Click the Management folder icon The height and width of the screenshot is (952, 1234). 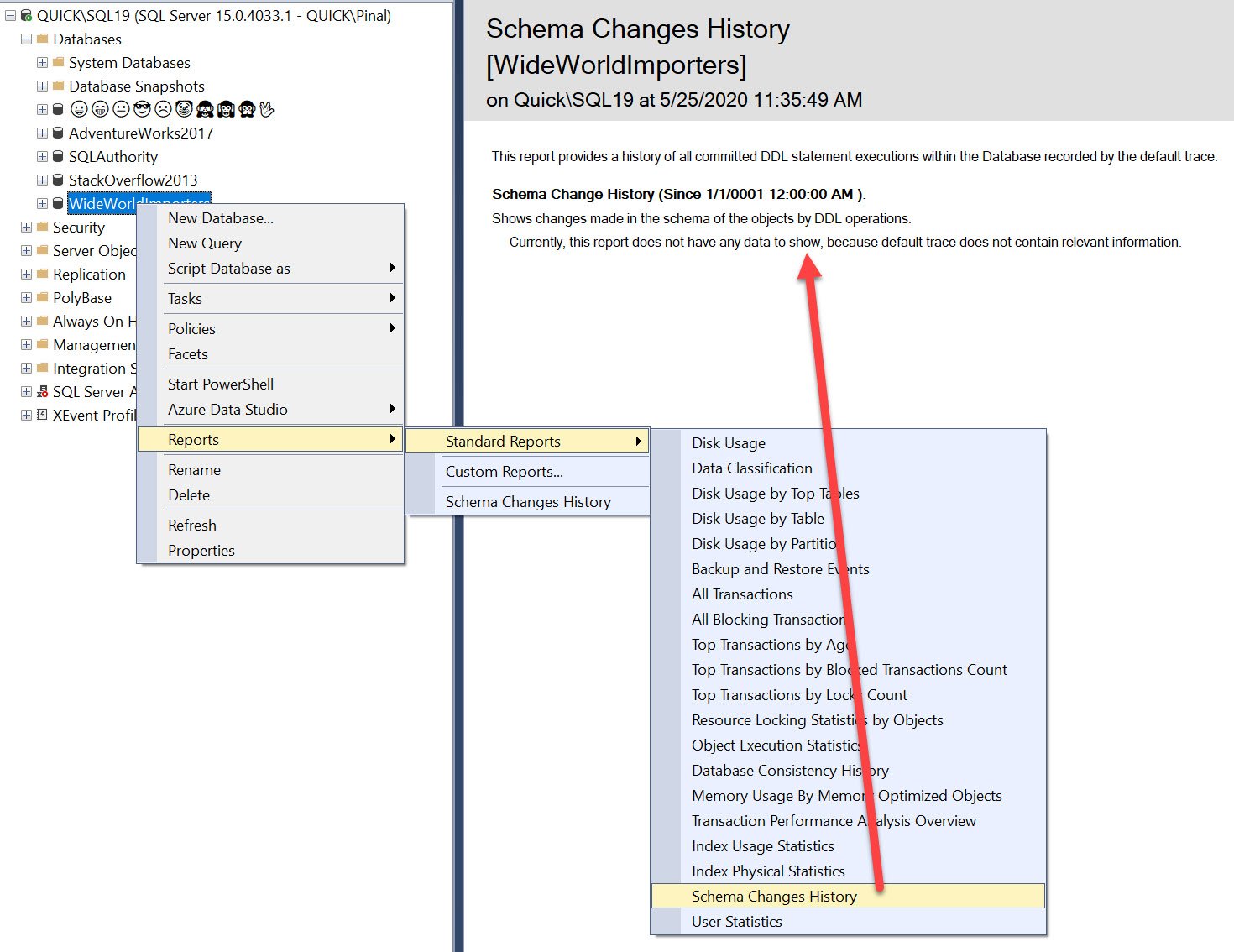pos(43,344)
